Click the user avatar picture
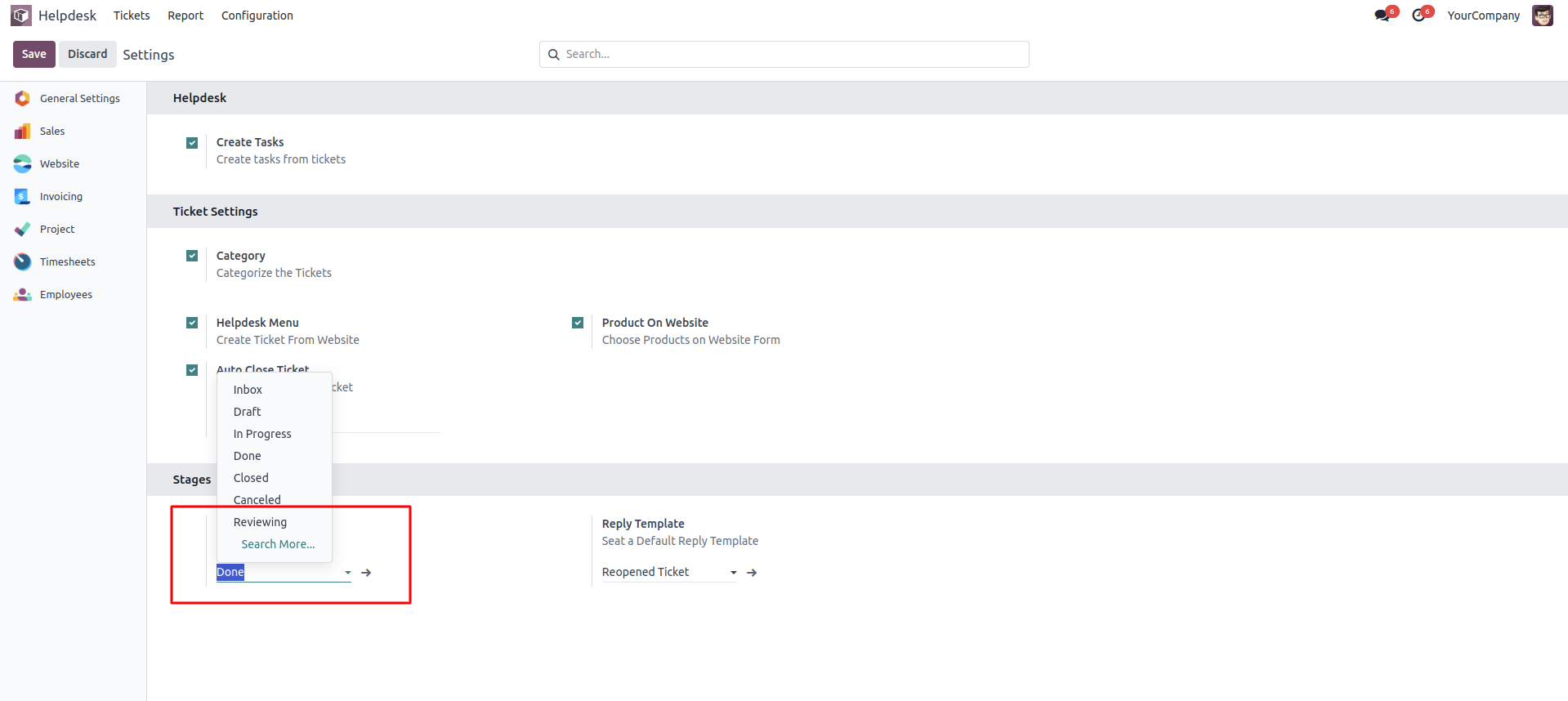The height and width of the screenshot is (701, 1568). [x=1542, y=16]
